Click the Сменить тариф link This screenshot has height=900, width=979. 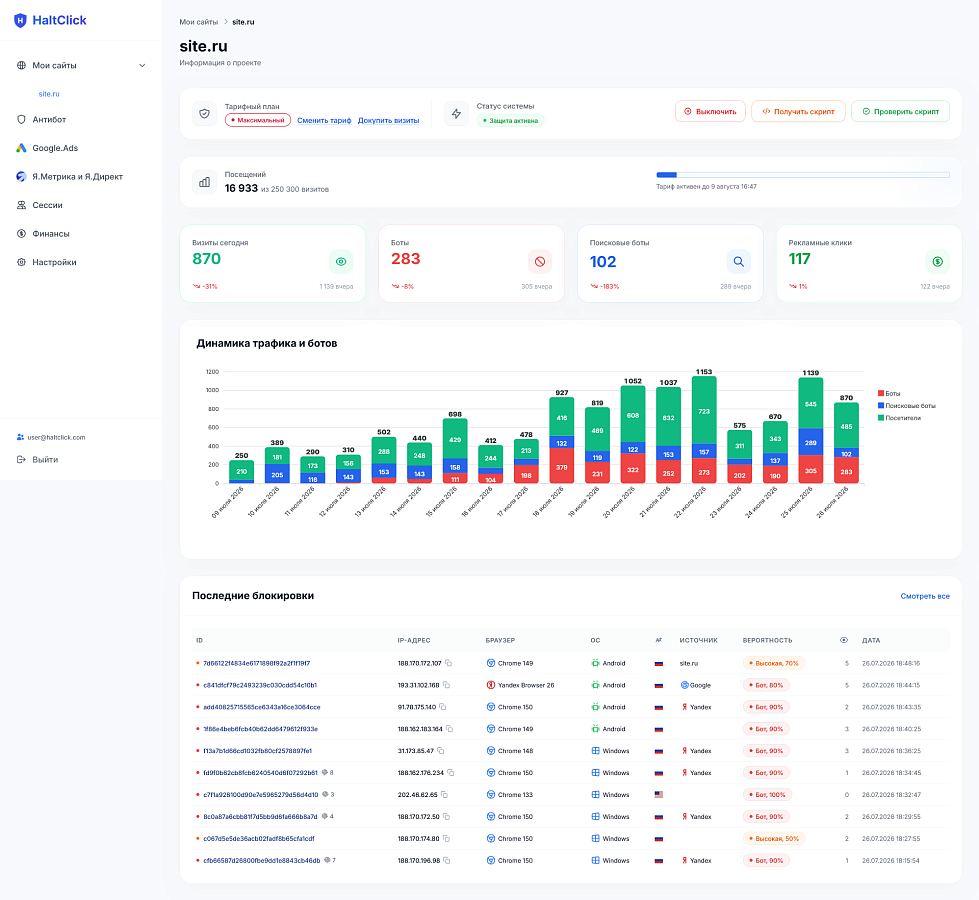[324, 121]
